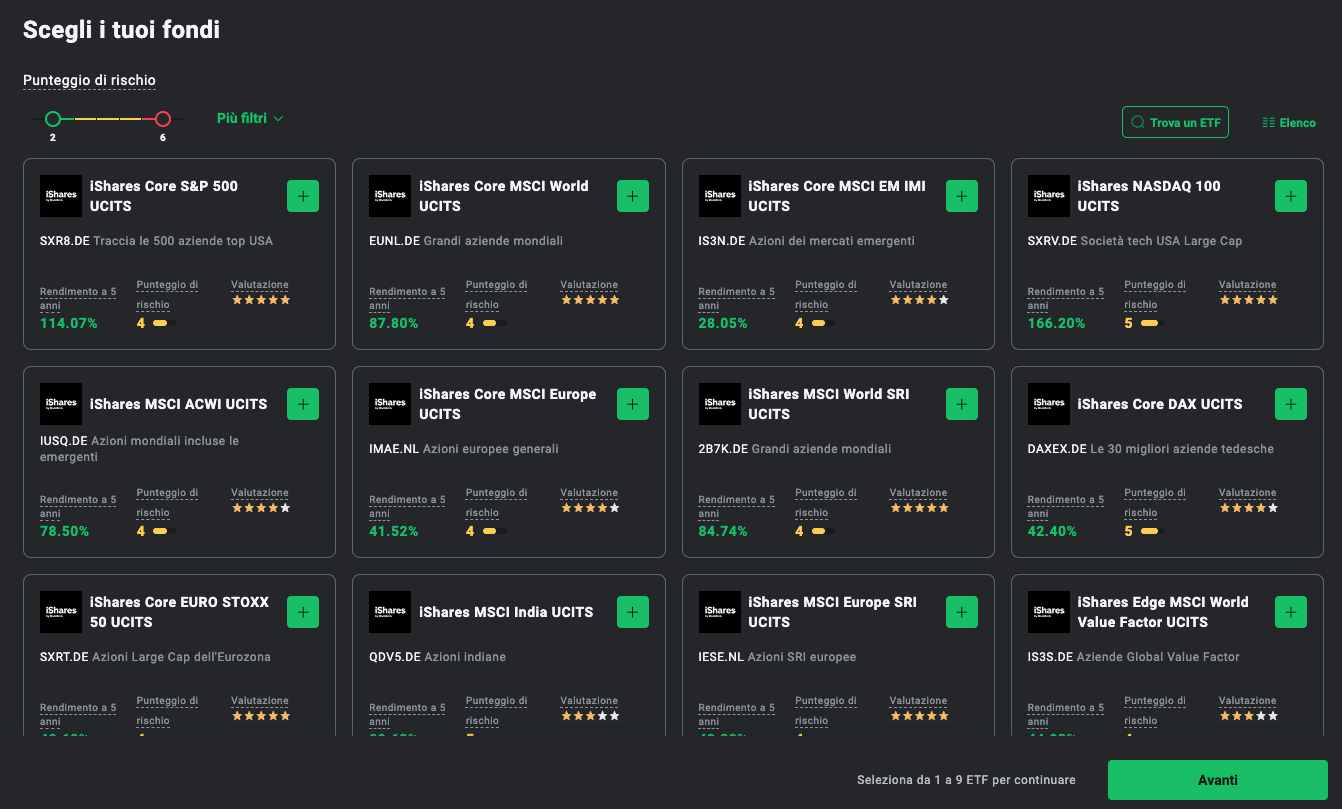Add iShares Core MSCI EM IMI fund

click(x=961, y=196)
